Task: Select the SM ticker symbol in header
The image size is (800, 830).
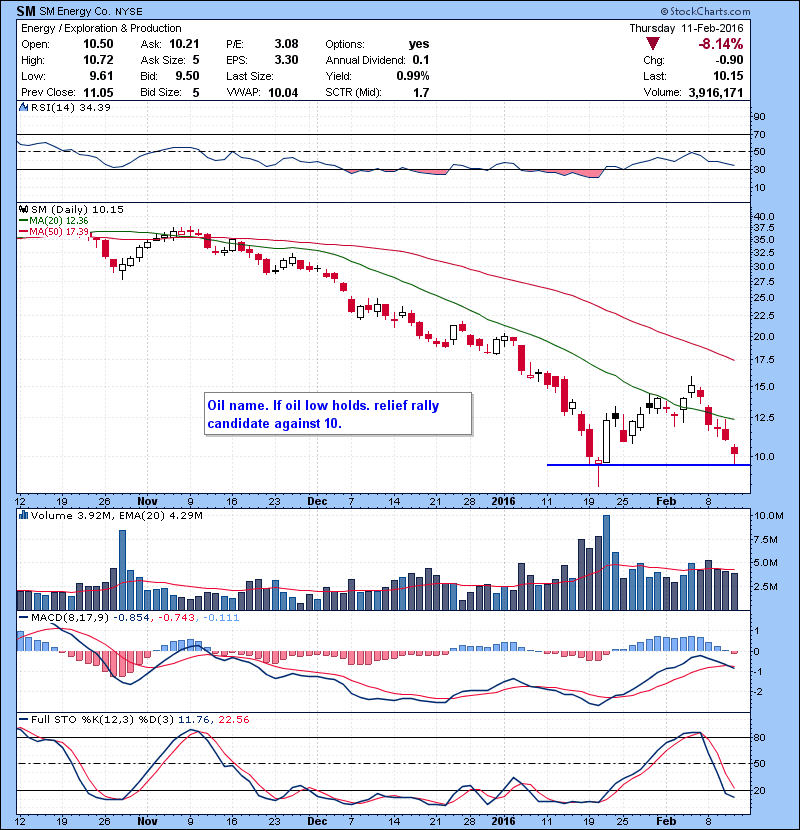Action: [26, 11]
